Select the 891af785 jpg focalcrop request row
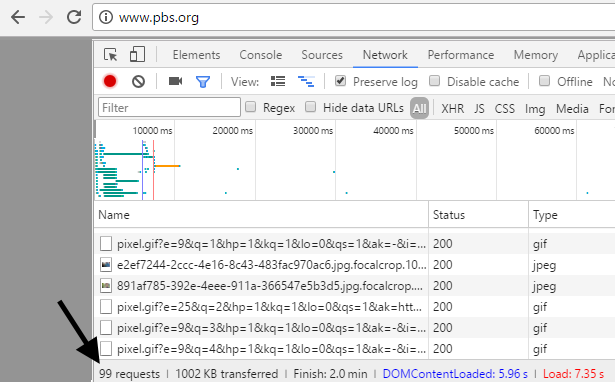 [x=261, y=286]
